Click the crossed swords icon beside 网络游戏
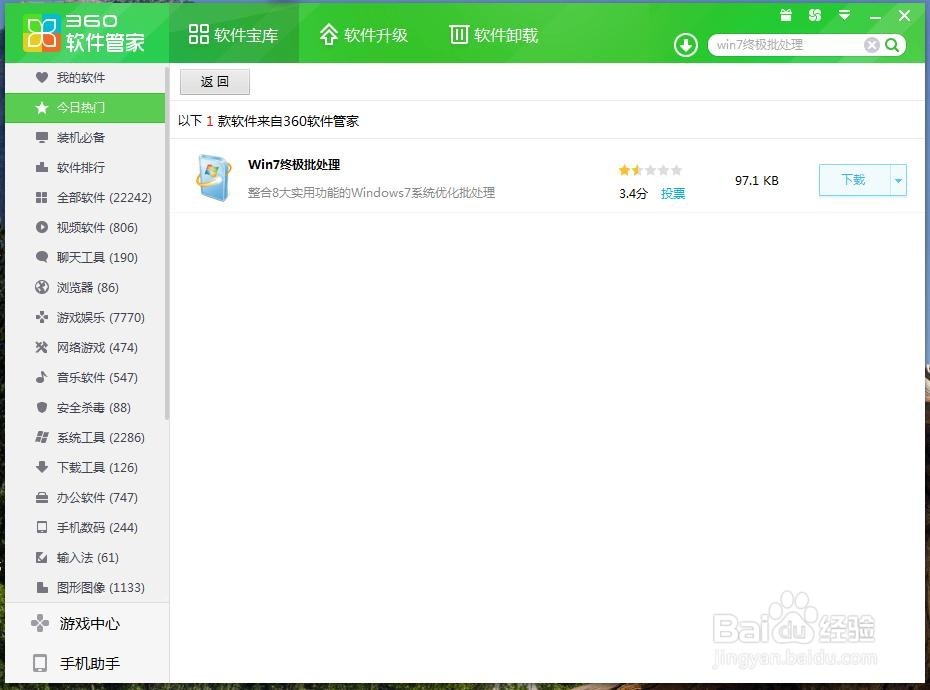The height and width of the screenshot is (690, 930). click(x=42, y=347)
